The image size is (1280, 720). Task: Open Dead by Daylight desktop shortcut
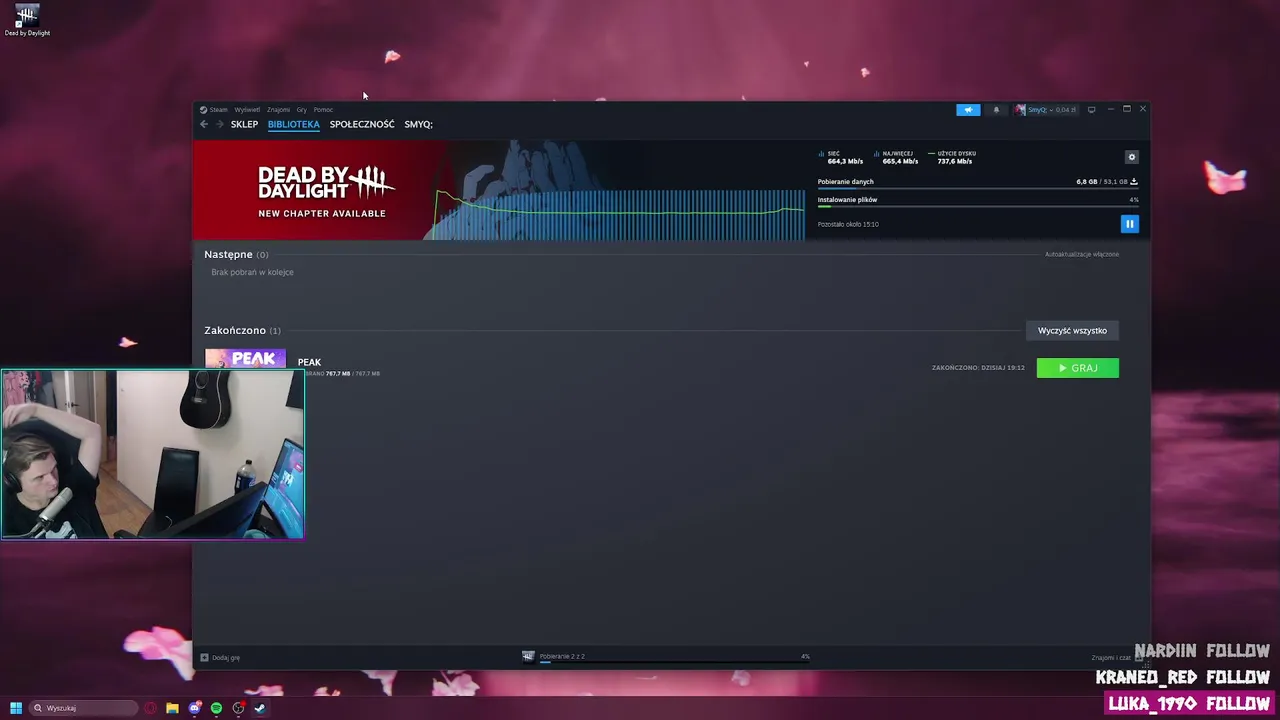27,20
